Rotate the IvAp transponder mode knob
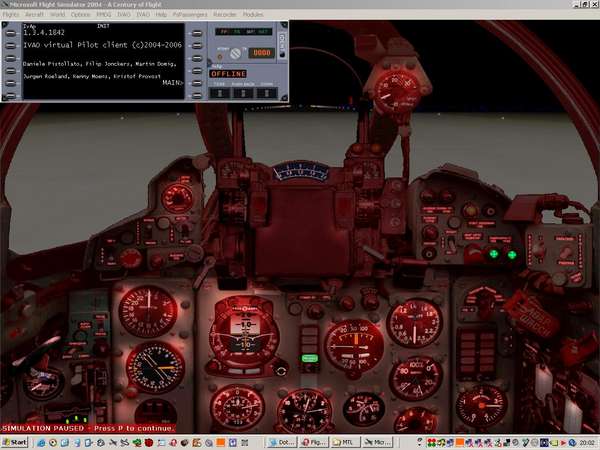600x450 pixels. point(235,53)
